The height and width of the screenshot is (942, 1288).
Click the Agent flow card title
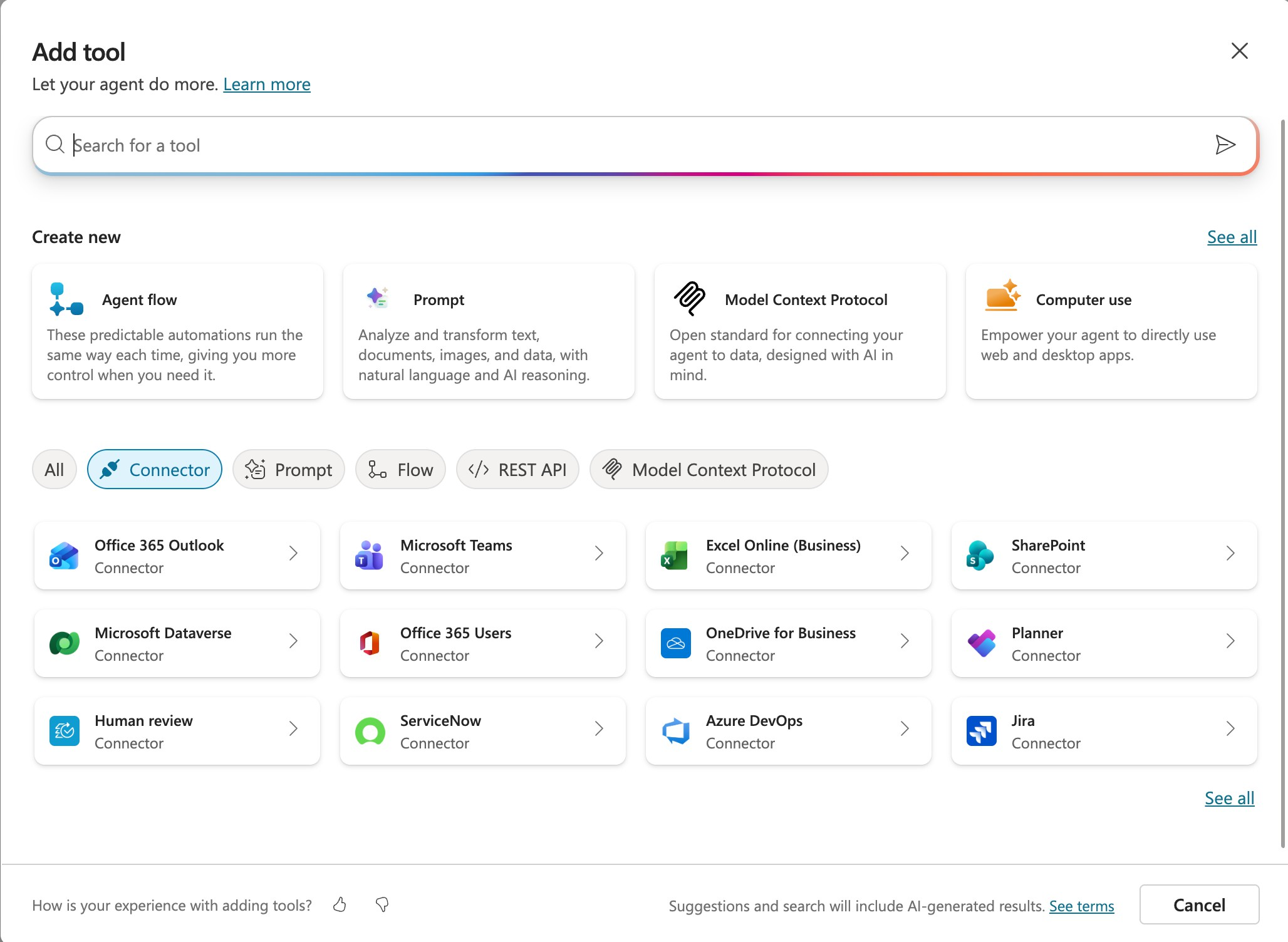(140, 299)
